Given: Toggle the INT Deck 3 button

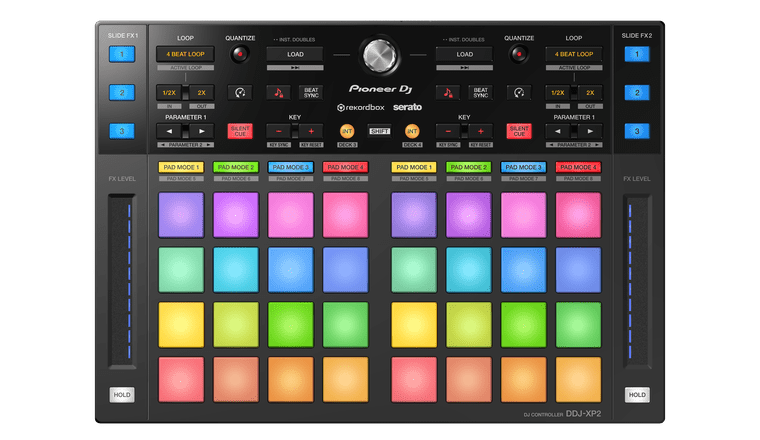Looking at the screenshot, I should tap(347, 131).
